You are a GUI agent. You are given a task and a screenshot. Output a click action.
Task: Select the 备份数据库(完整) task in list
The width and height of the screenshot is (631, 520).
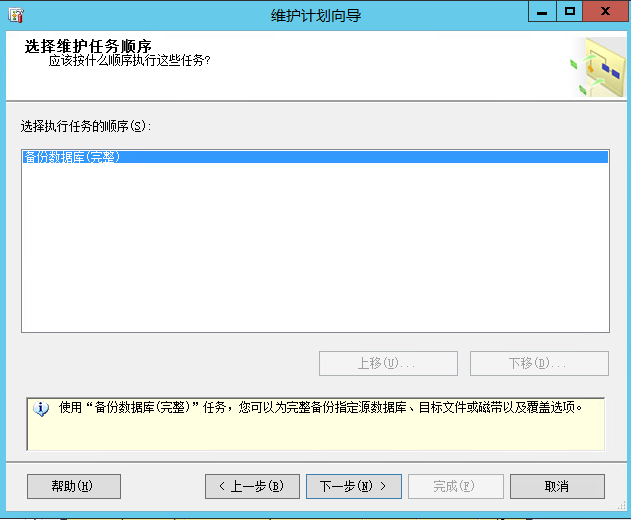coord(72,157)
